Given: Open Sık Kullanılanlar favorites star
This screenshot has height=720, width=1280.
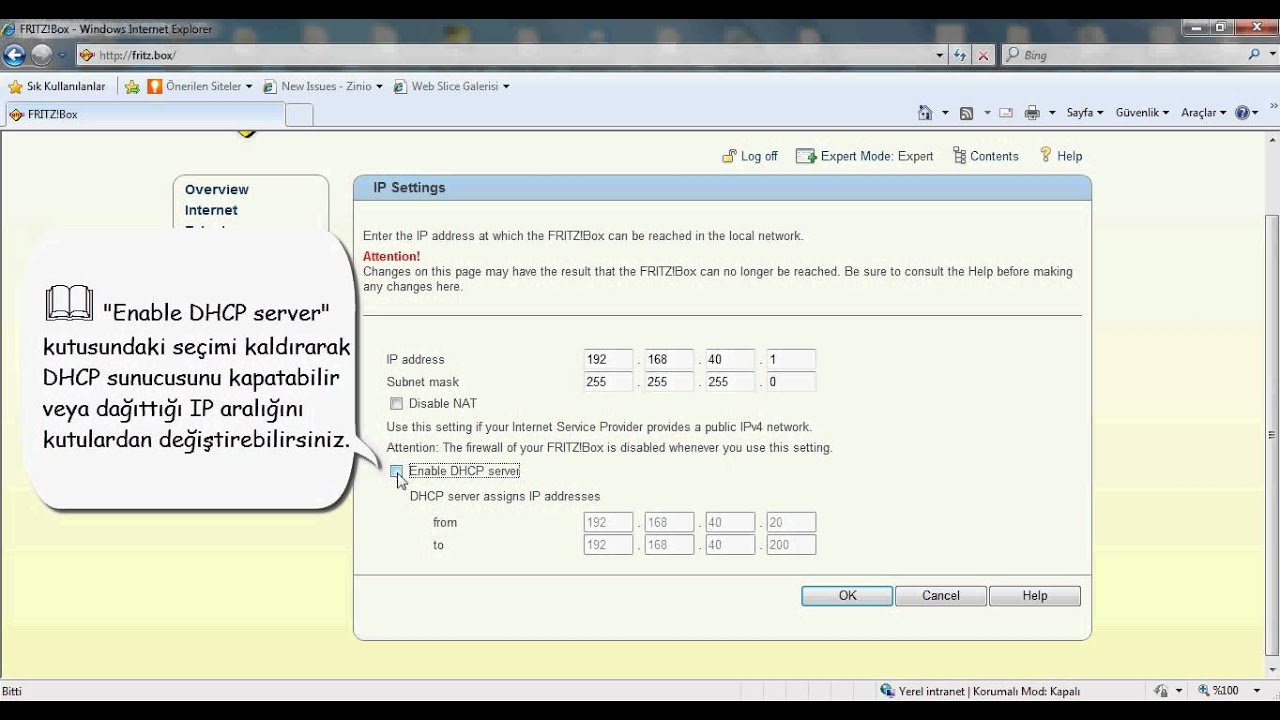Looking at the screenshot, I should pyautogui.click(x=57, y=87).
